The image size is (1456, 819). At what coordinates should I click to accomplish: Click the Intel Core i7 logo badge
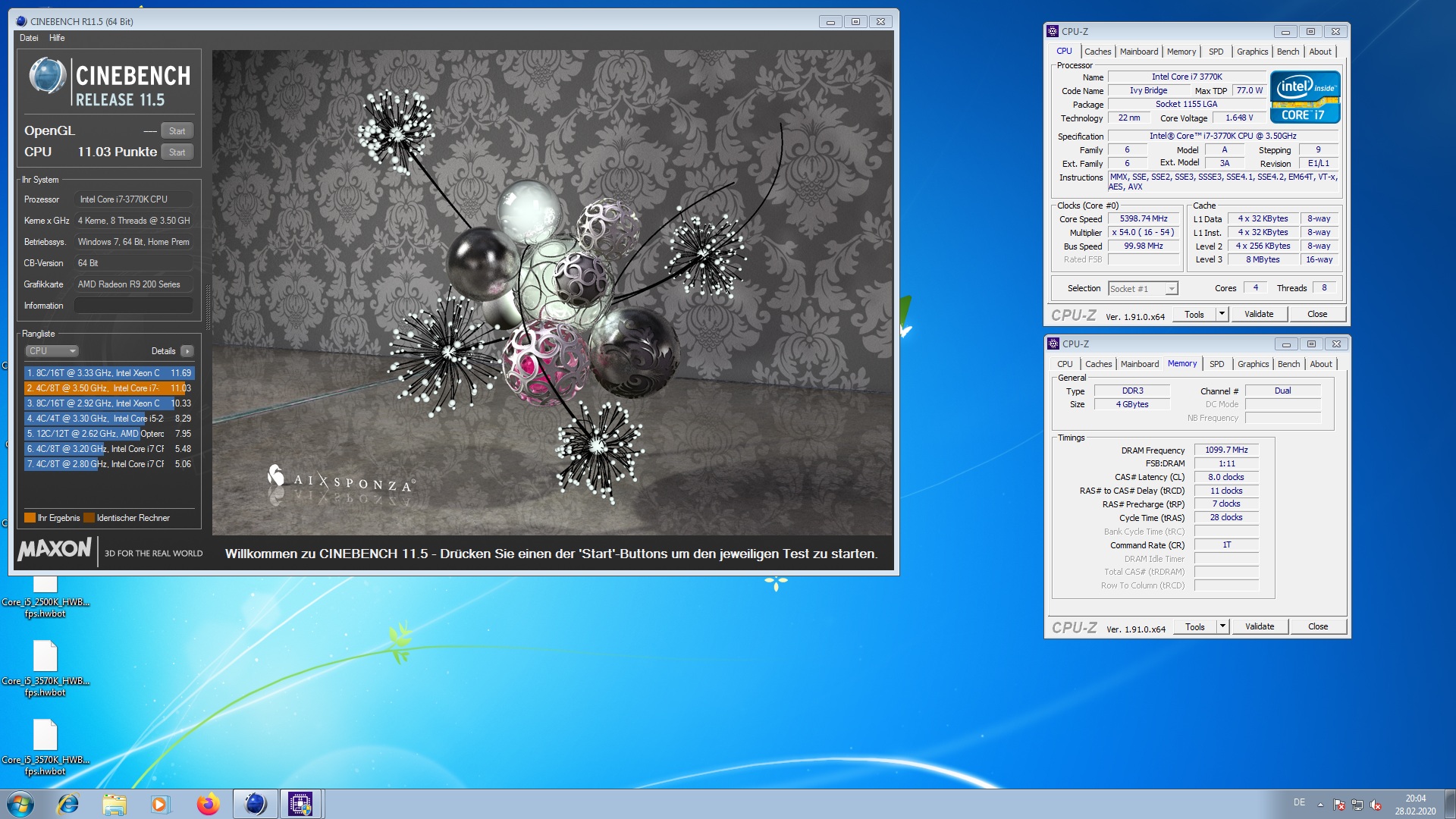pyautogui.click(x=1305, y=97)
